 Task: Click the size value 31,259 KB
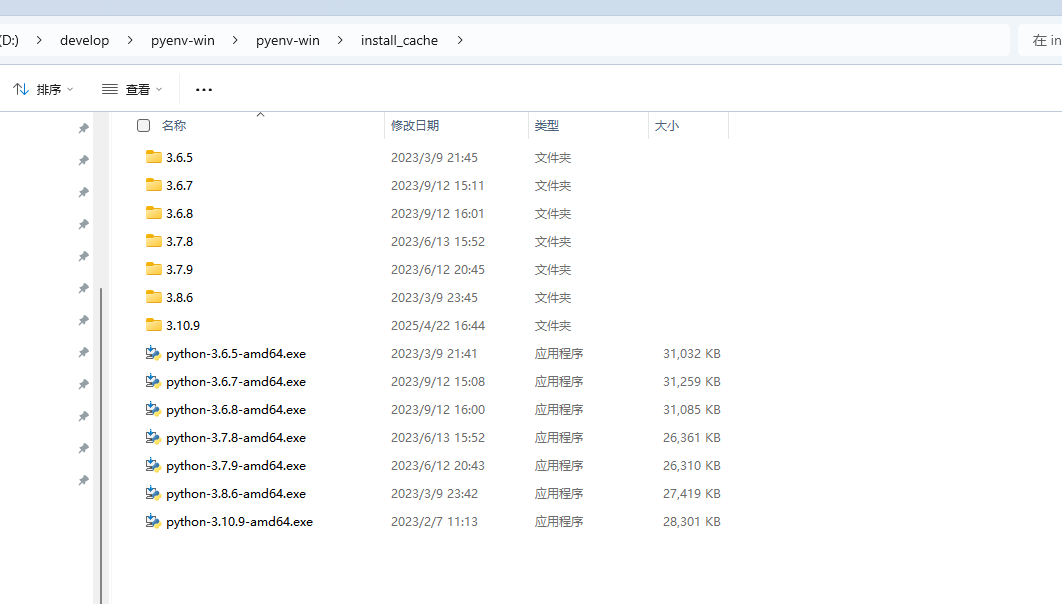(692, 381)
